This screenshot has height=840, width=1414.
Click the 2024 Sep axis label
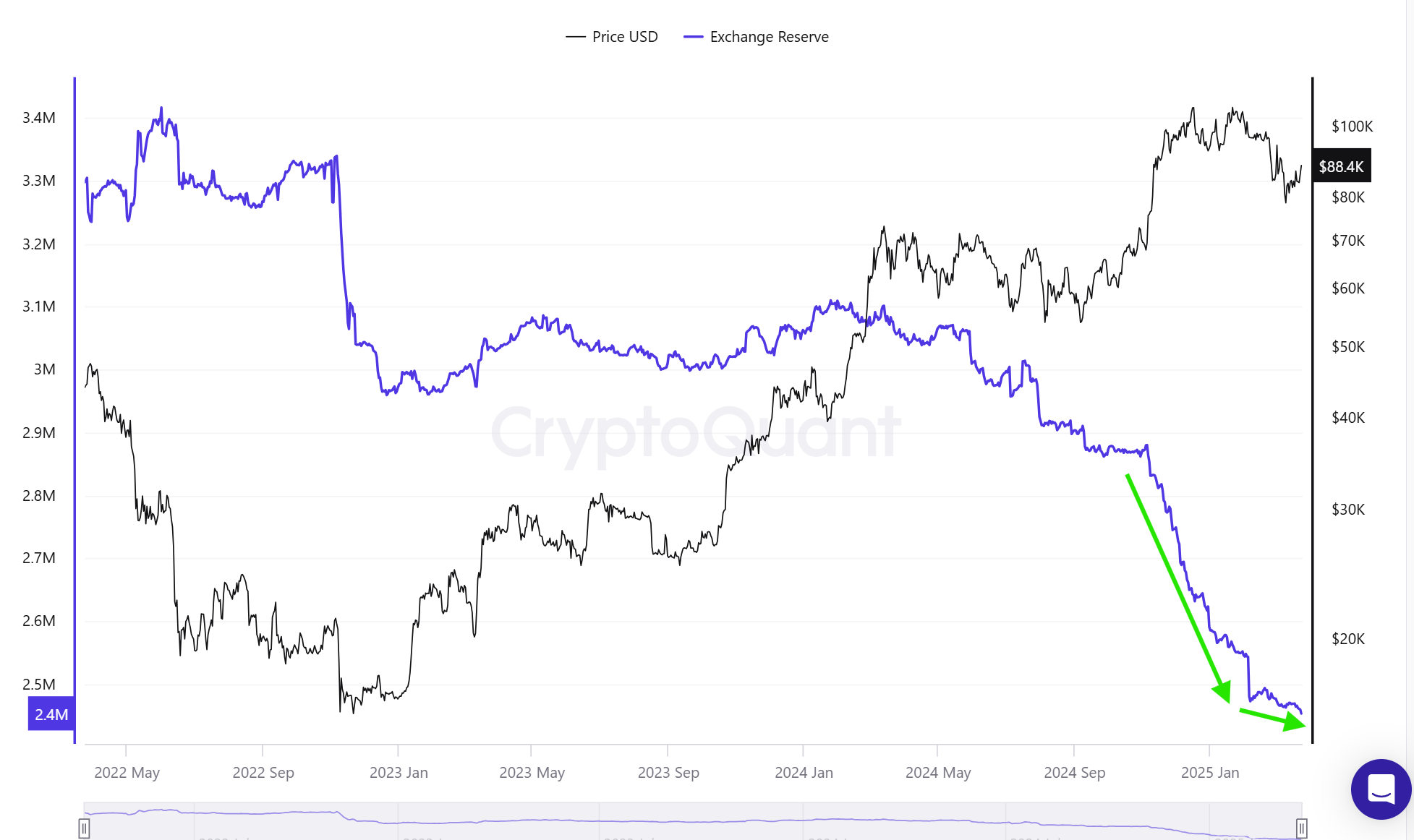[x=1074, y=773]
